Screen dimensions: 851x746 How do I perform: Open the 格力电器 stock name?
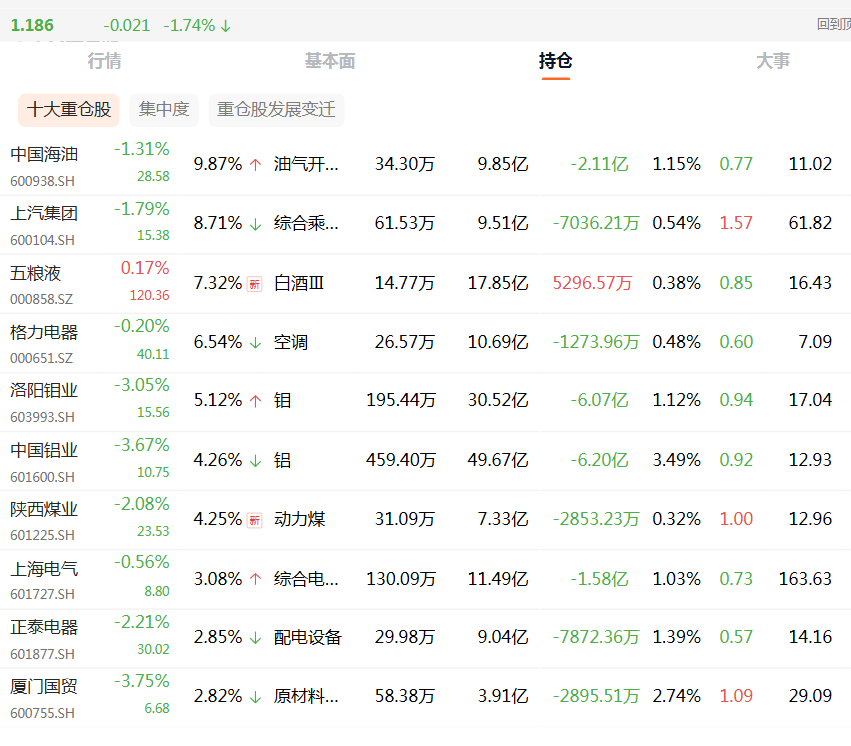(44, 332)
